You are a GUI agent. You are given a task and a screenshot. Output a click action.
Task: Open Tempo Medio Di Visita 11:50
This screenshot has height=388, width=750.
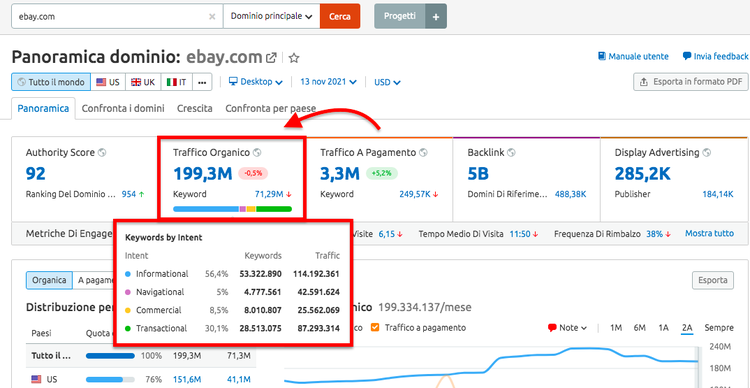[x=520, y=234]
